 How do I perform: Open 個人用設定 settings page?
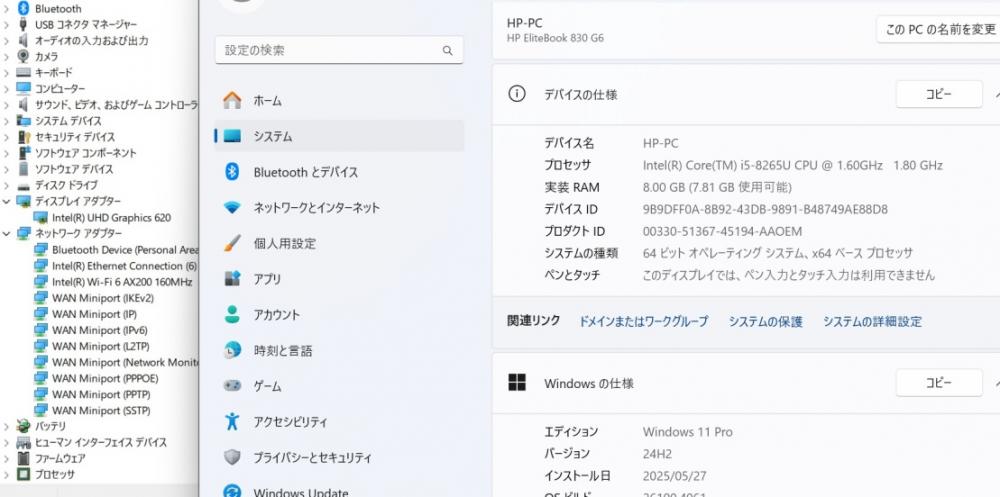point(339,243)
